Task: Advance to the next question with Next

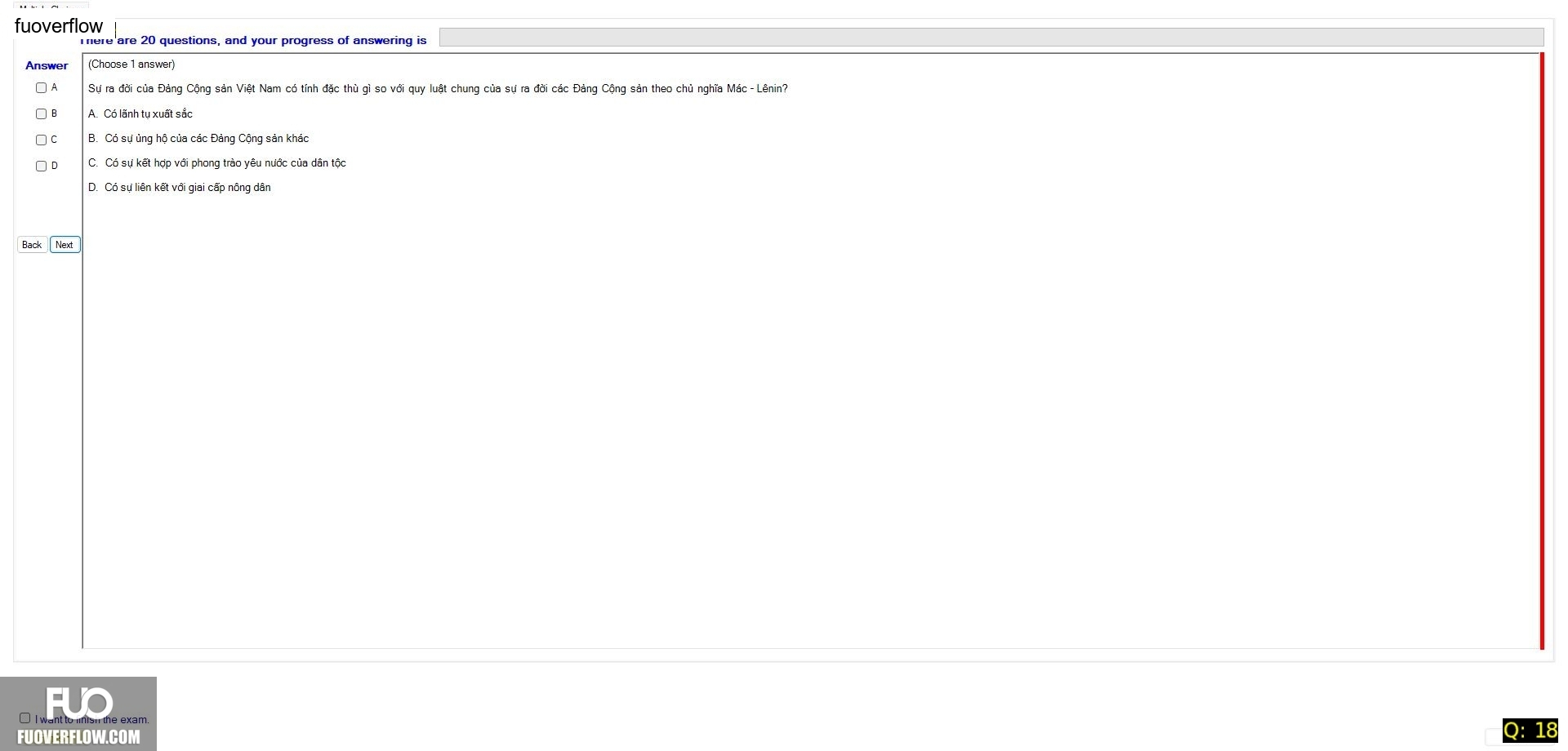Action: [65, 245]
